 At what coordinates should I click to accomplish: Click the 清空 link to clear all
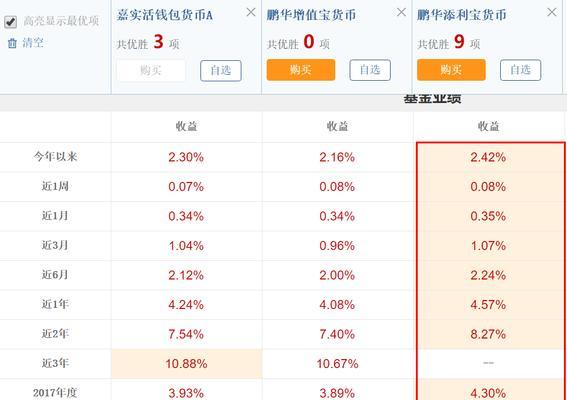pyautogui.click(x=33, y=43)
